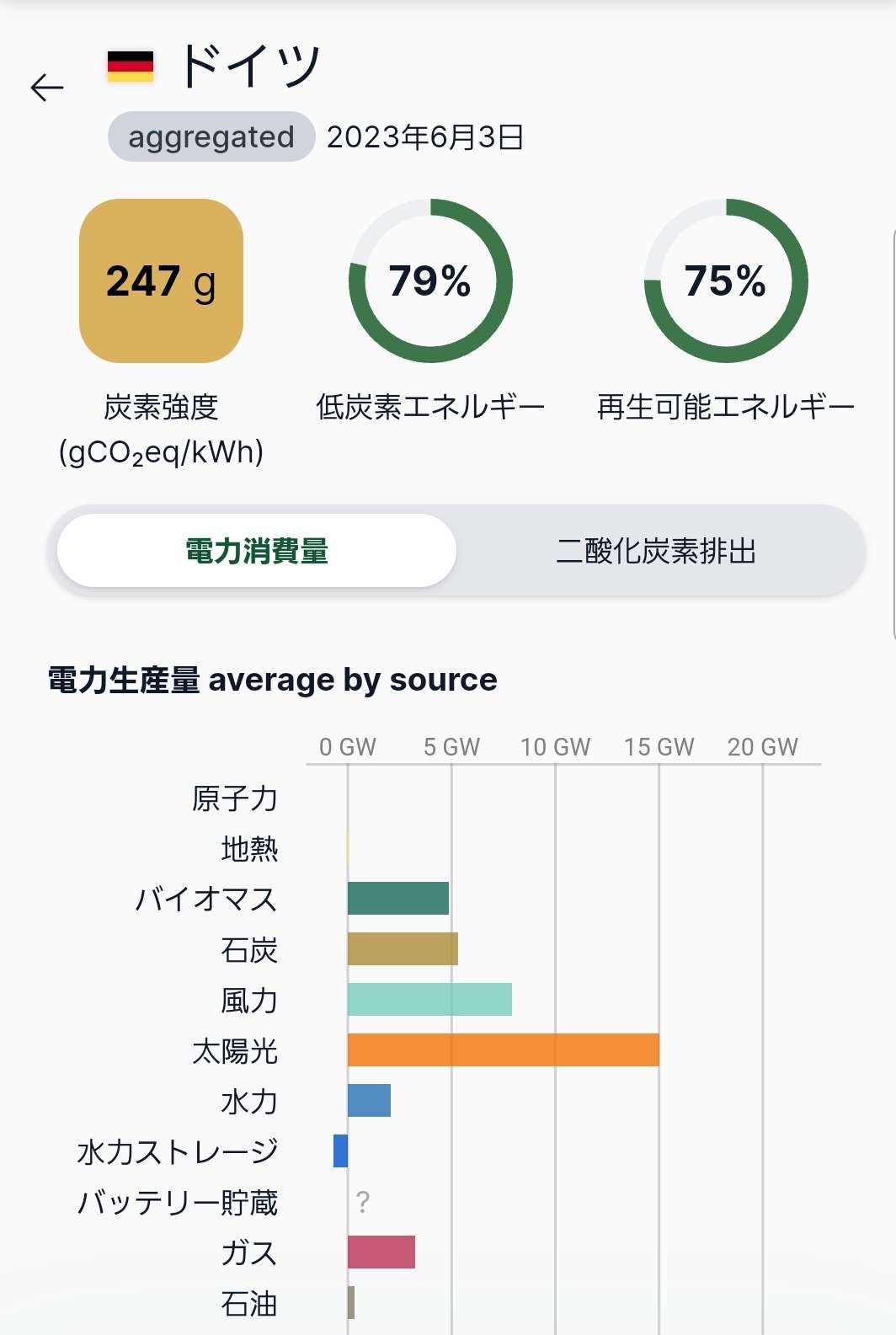Viewport: 896px width, 1335px height.
Task: Click the pink gas (ガス) bar
Action: pos(381,1252)
